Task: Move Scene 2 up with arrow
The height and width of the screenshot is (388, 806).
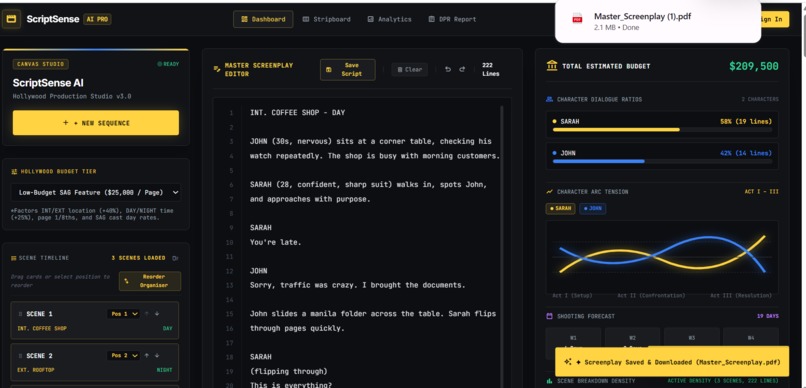Action: pyautogui.click(x=146, y=356)
